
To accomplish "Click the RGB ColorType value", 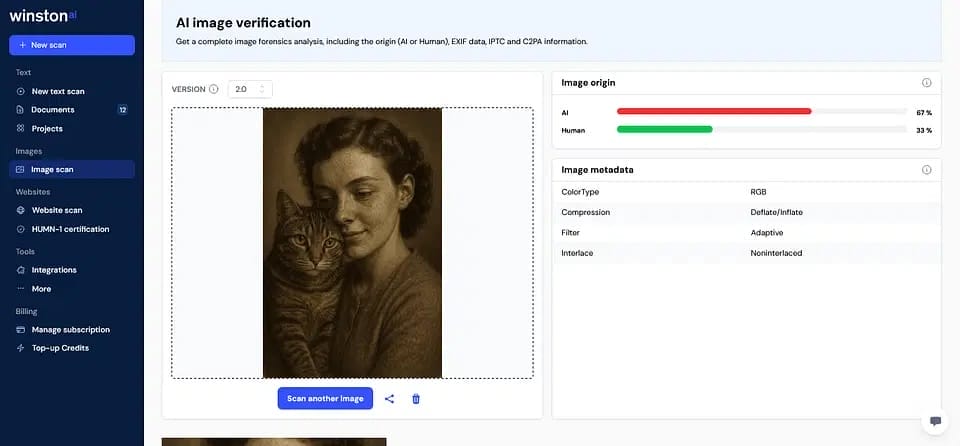I will point(759,192).
